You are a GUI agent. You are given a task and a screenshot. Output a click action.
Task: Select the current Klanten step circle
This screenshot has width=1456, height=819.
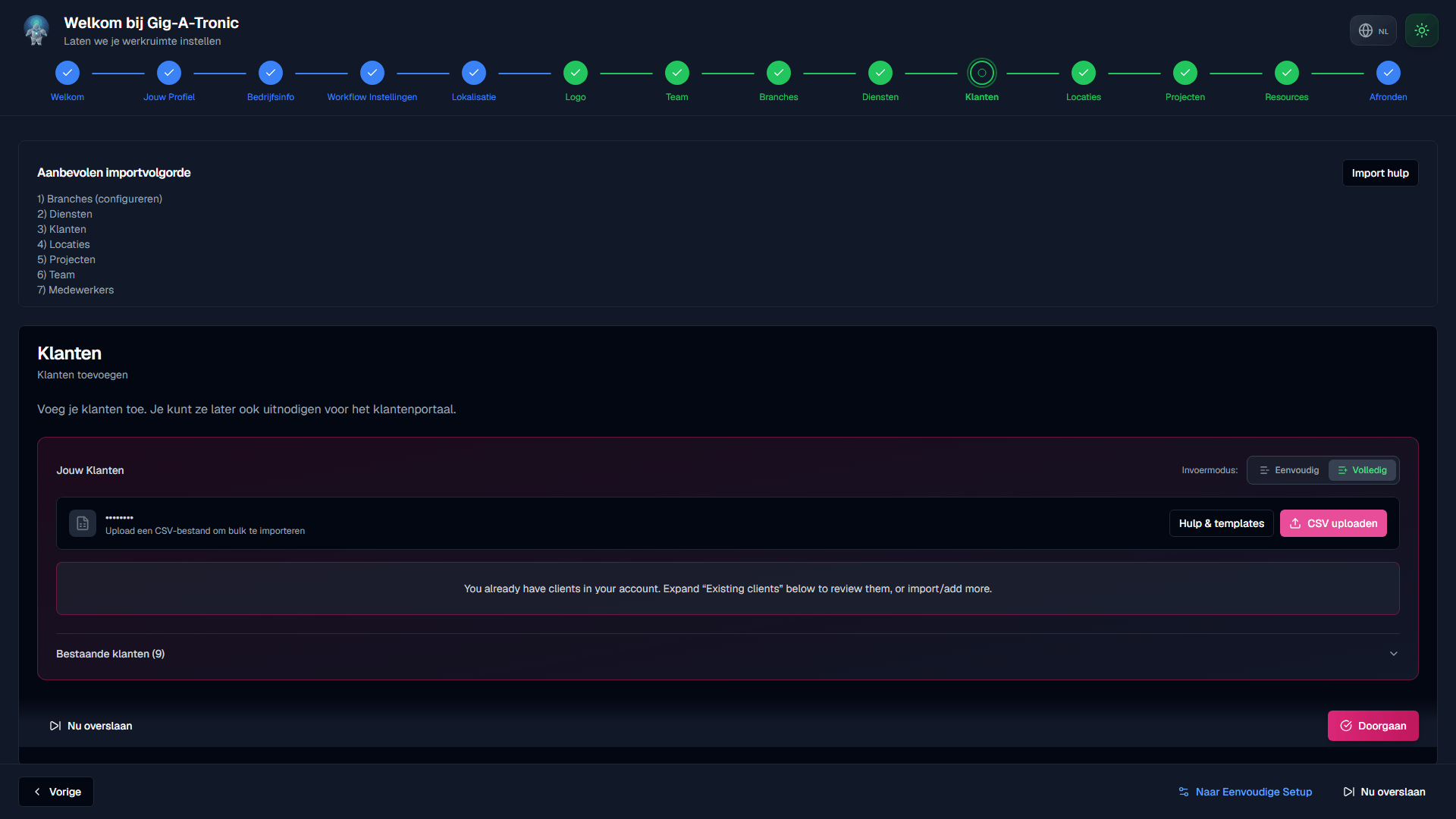click(x=982, y=73)
